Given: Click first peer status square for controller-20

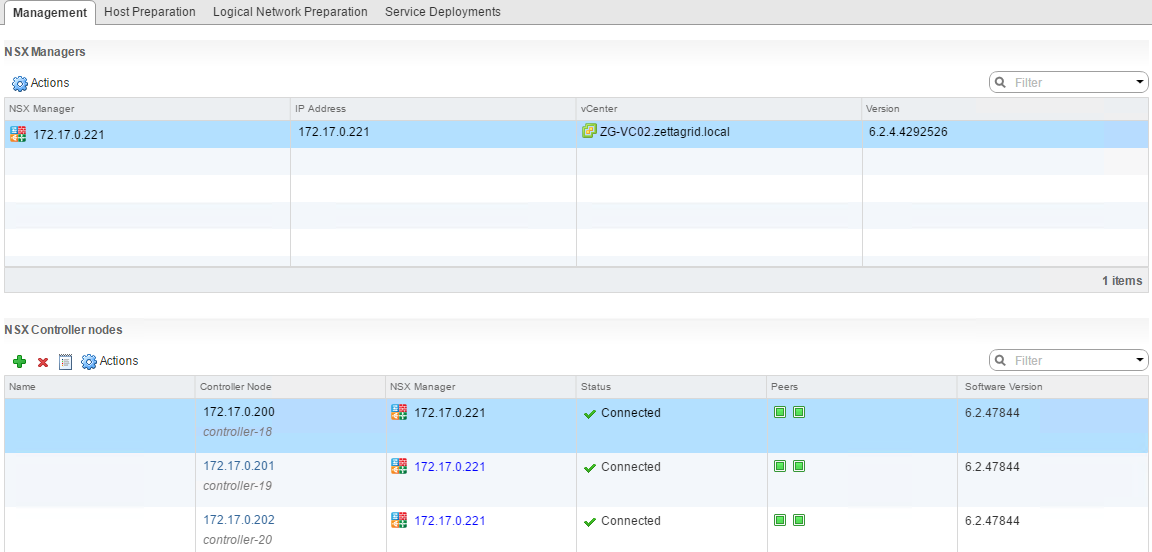Looking at the screenshot, I should click(x=780, y=520).
